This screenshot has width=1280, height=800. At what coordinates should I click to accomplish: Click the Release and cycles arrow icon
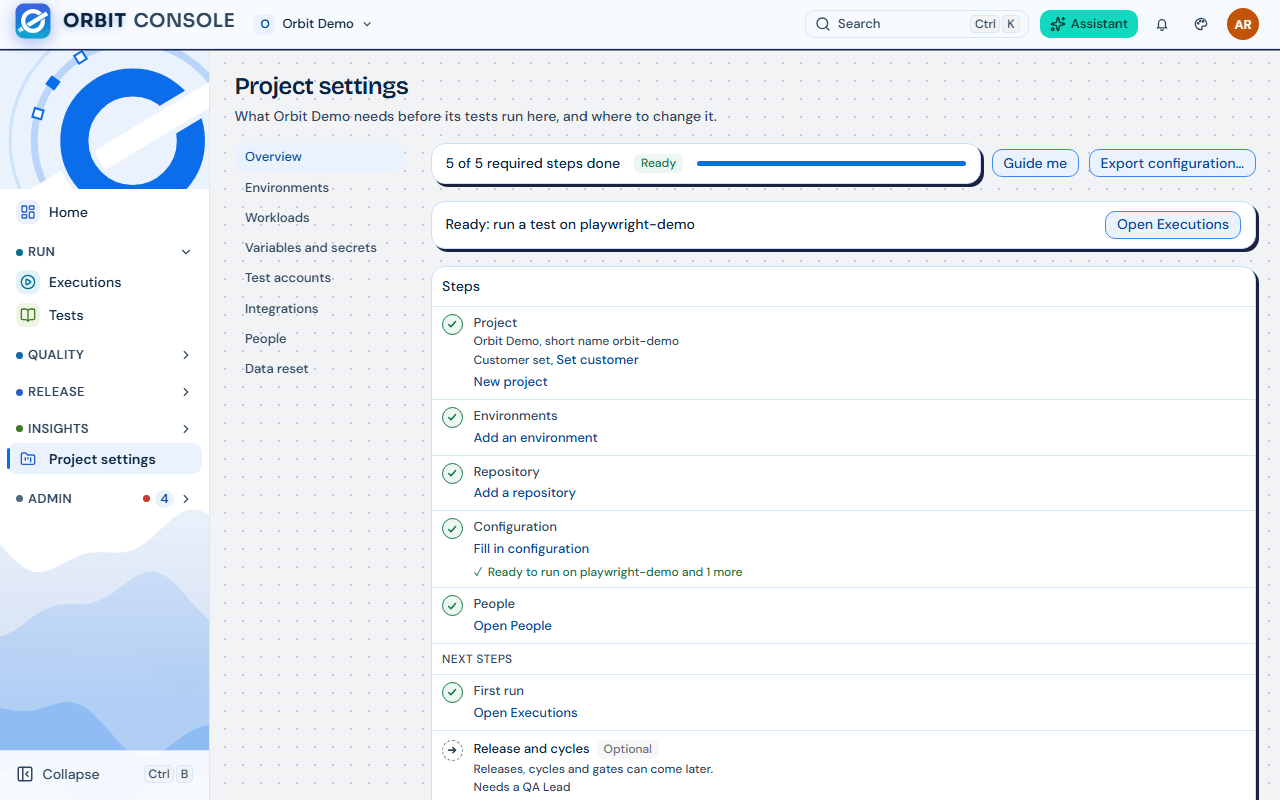[453, 750]
